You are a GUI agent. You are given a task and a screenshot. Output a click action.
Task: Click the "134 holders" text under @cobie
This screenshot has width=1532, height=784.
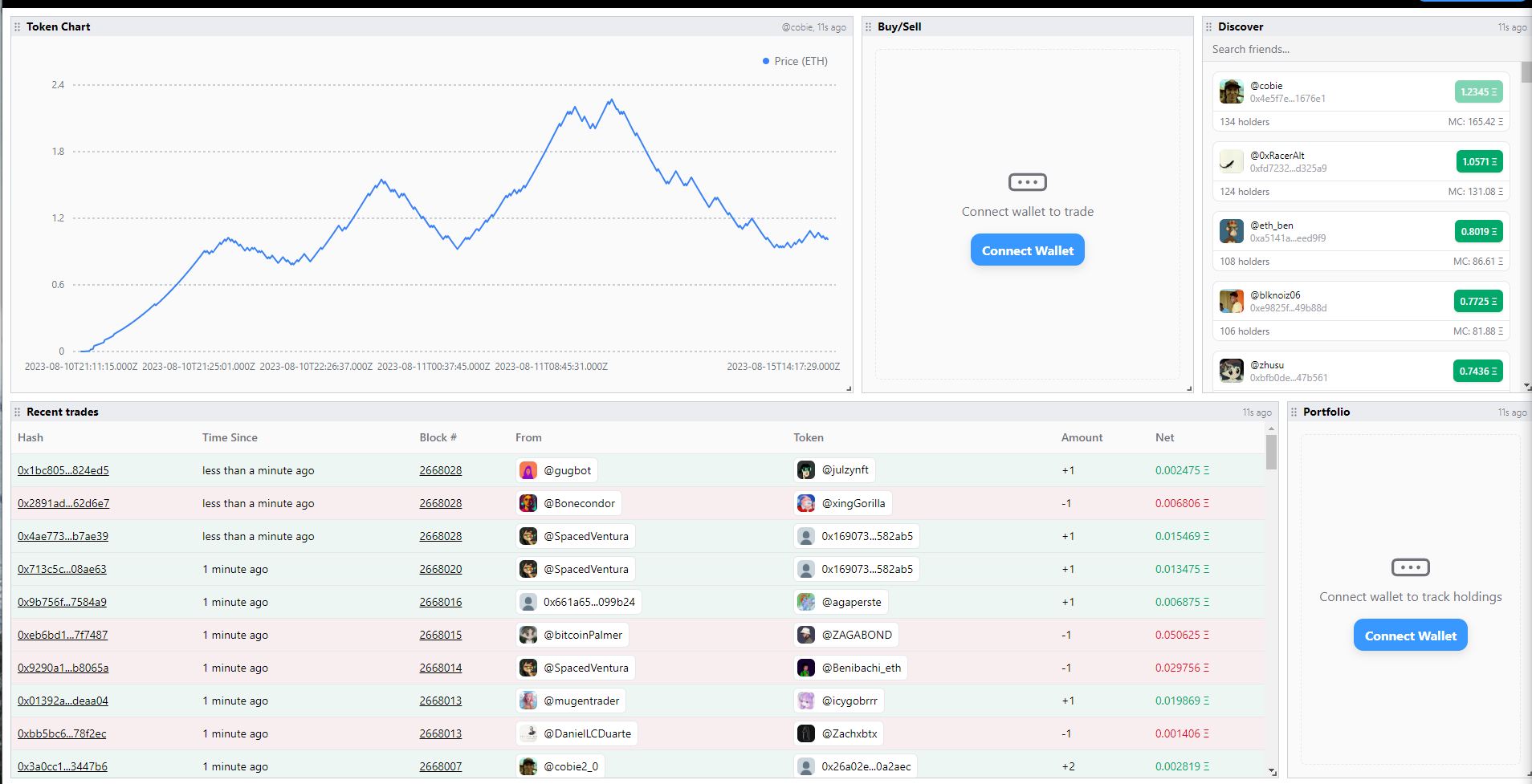tap(1245, 122)
